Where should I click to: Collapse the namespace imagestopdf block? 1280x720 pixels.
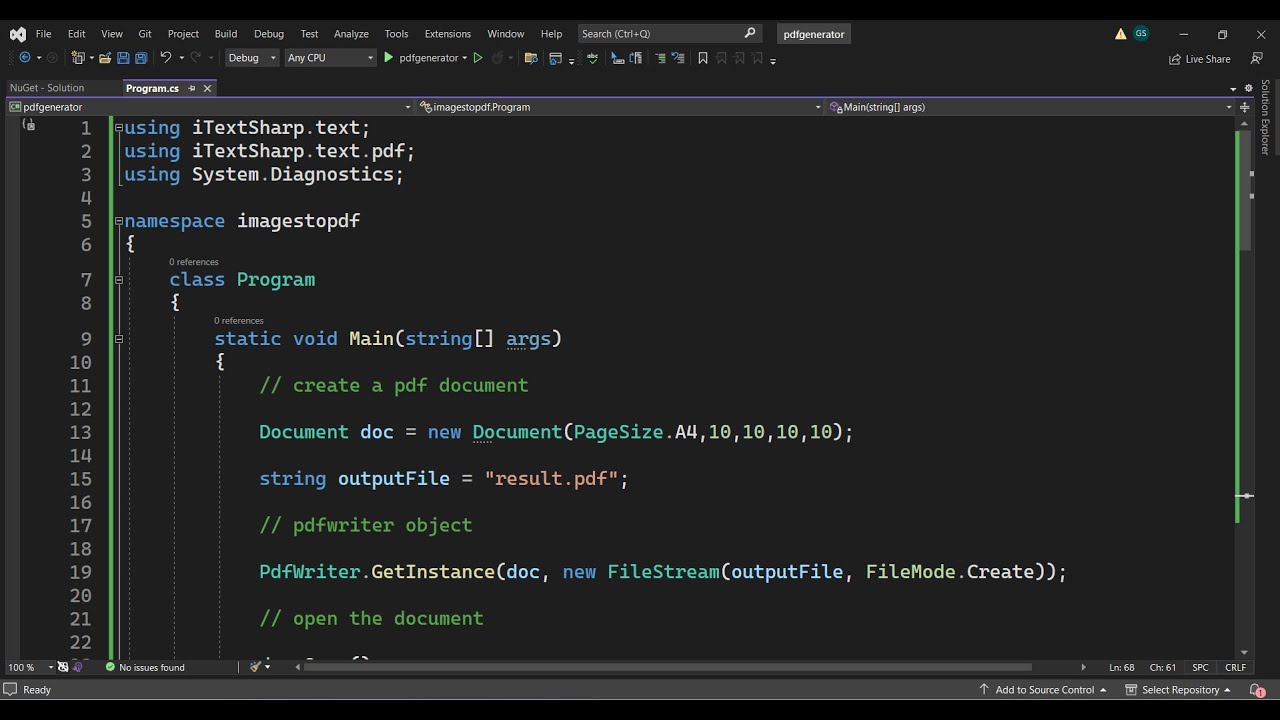point(118,221)
